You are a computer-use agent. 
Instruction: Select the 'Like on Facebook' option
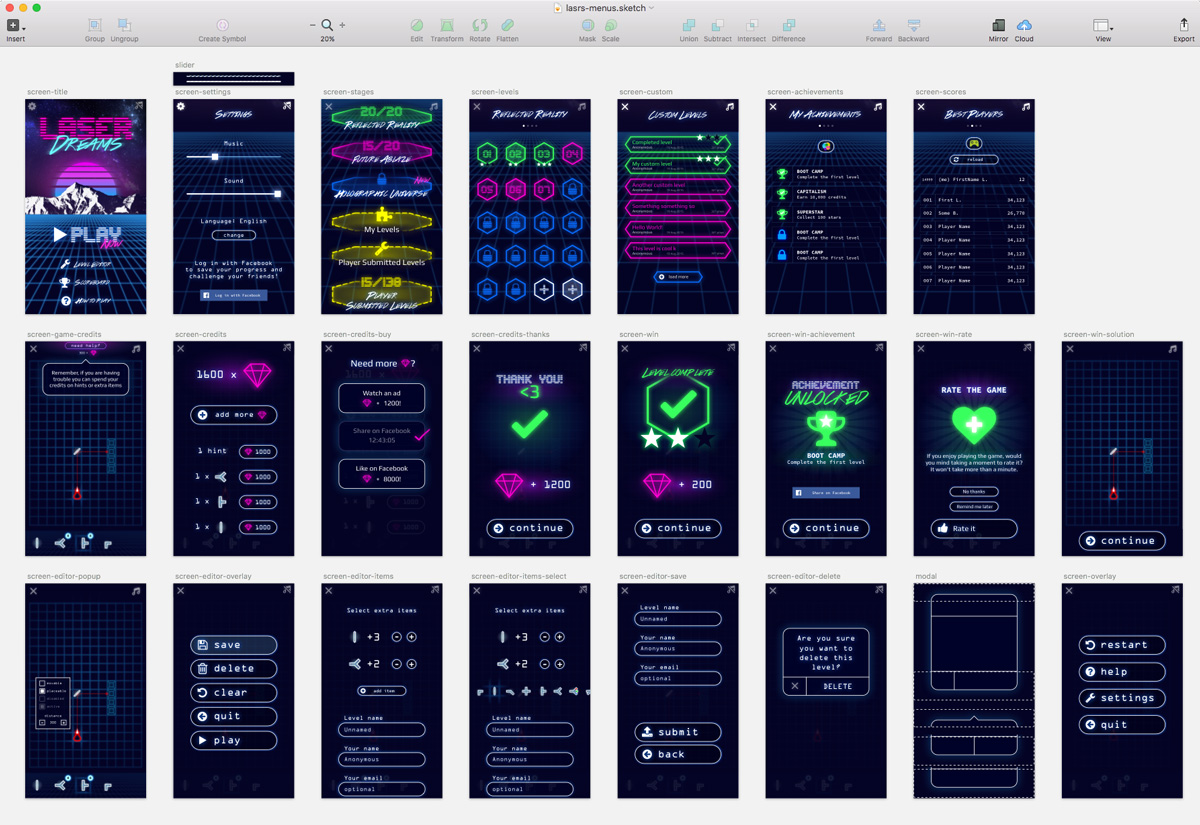[381, 474]
